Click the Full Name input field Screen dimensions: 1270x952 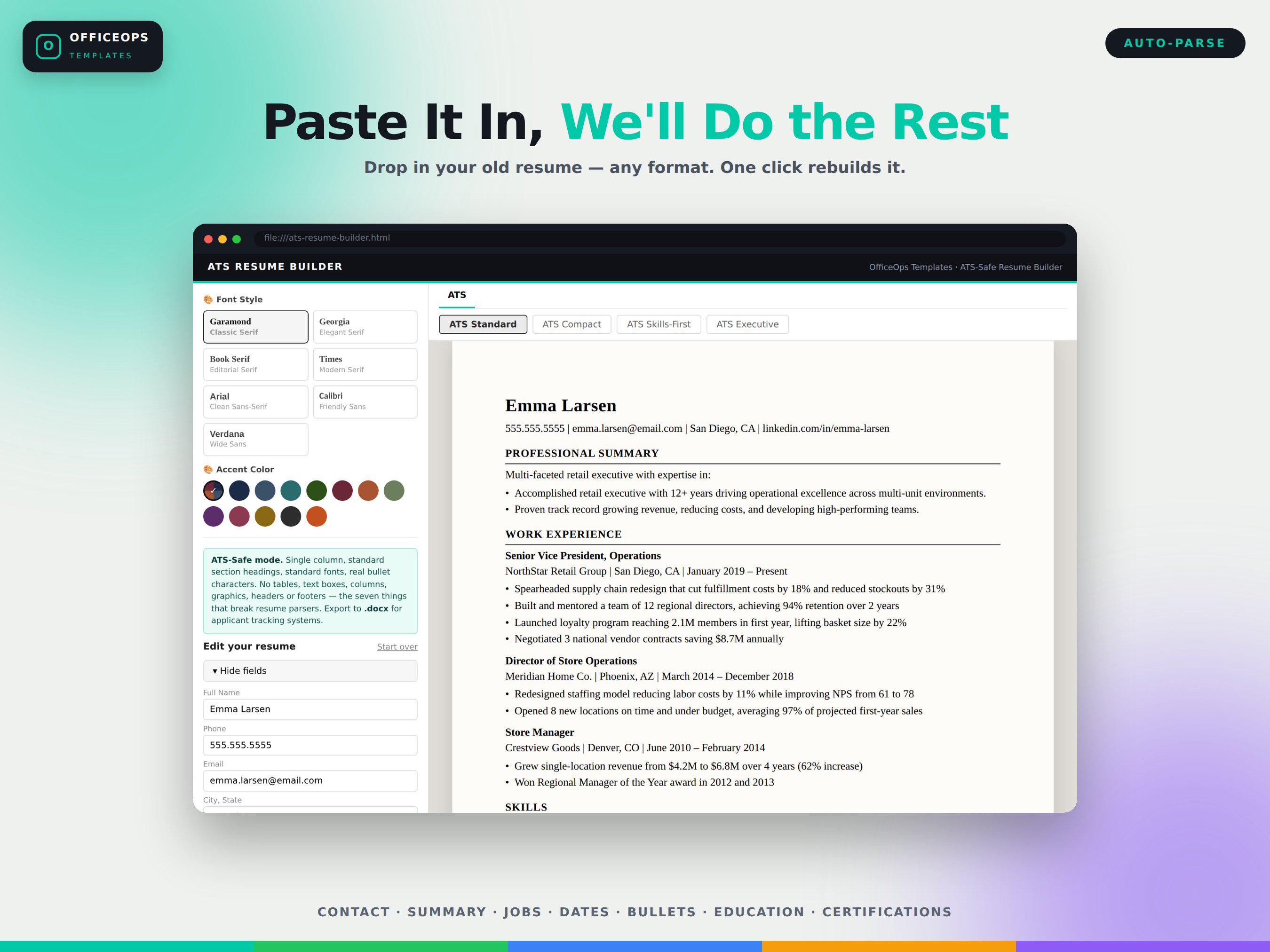310,709
